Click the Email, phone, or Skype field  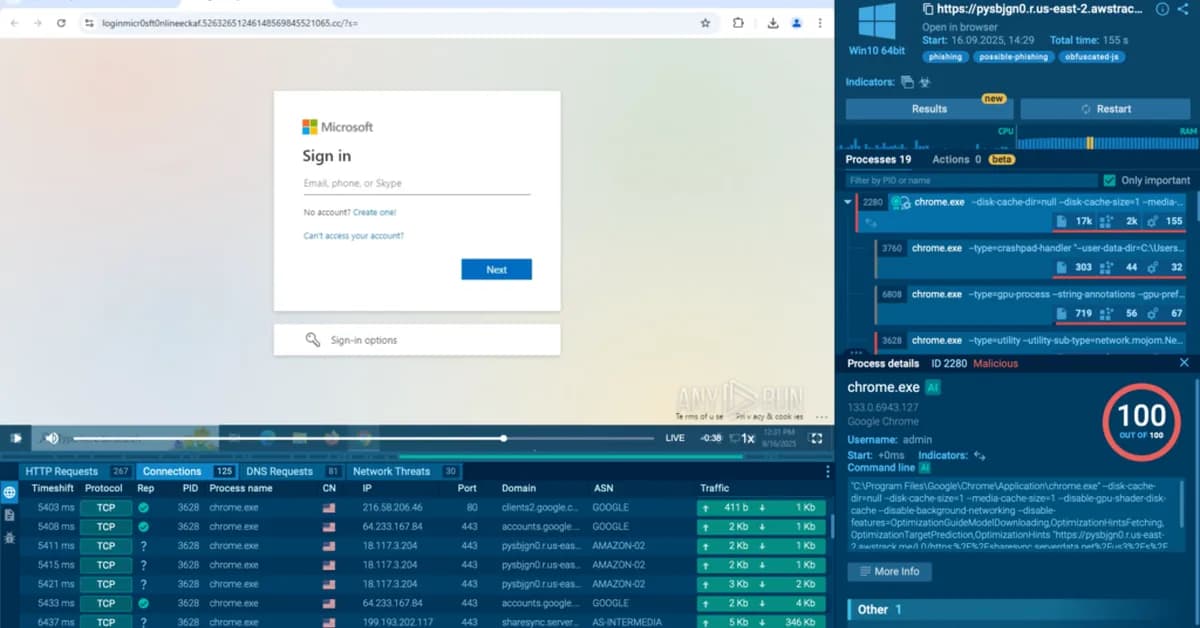[x=416, y=184]
